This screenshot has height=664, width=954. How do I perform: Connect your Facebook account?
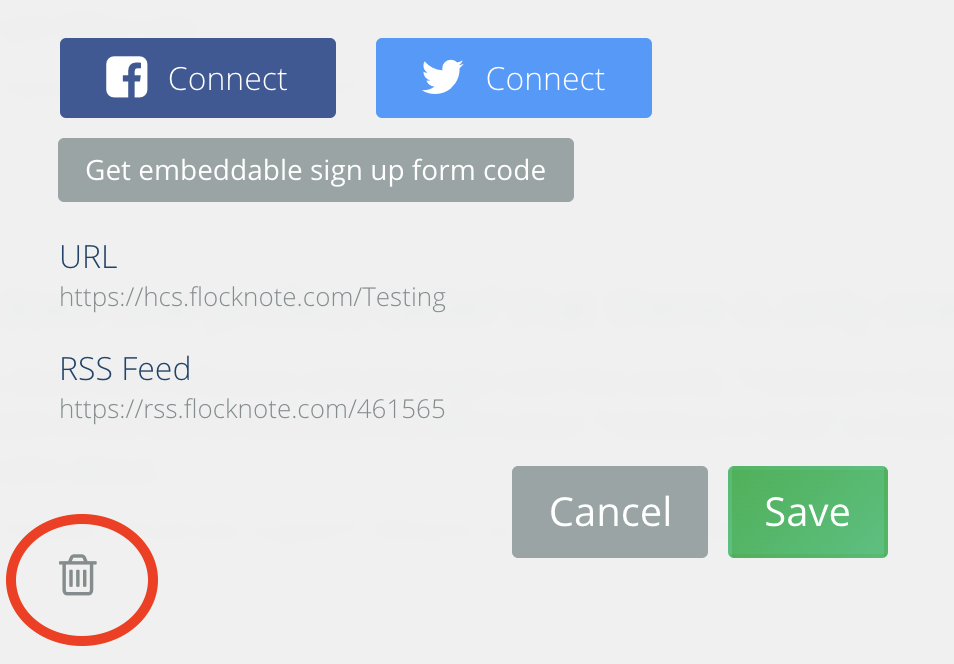[197, 77]
